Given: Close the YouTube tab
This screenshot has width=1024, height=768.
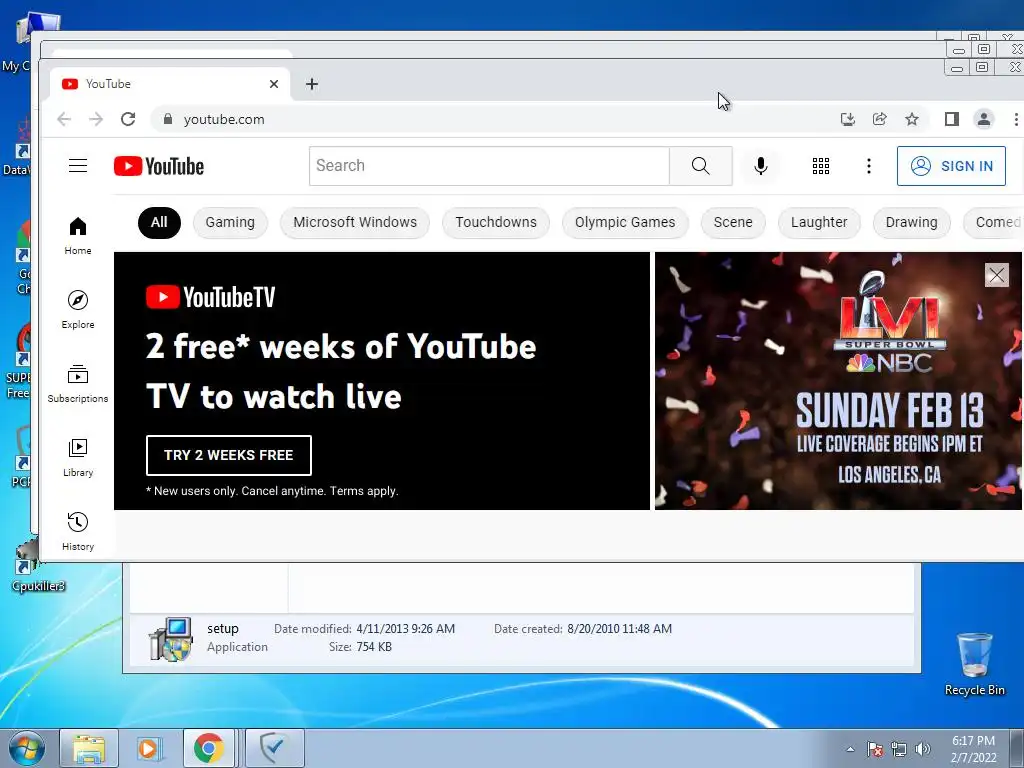Looking at the screenshot, I should click(x=274, y=84).
